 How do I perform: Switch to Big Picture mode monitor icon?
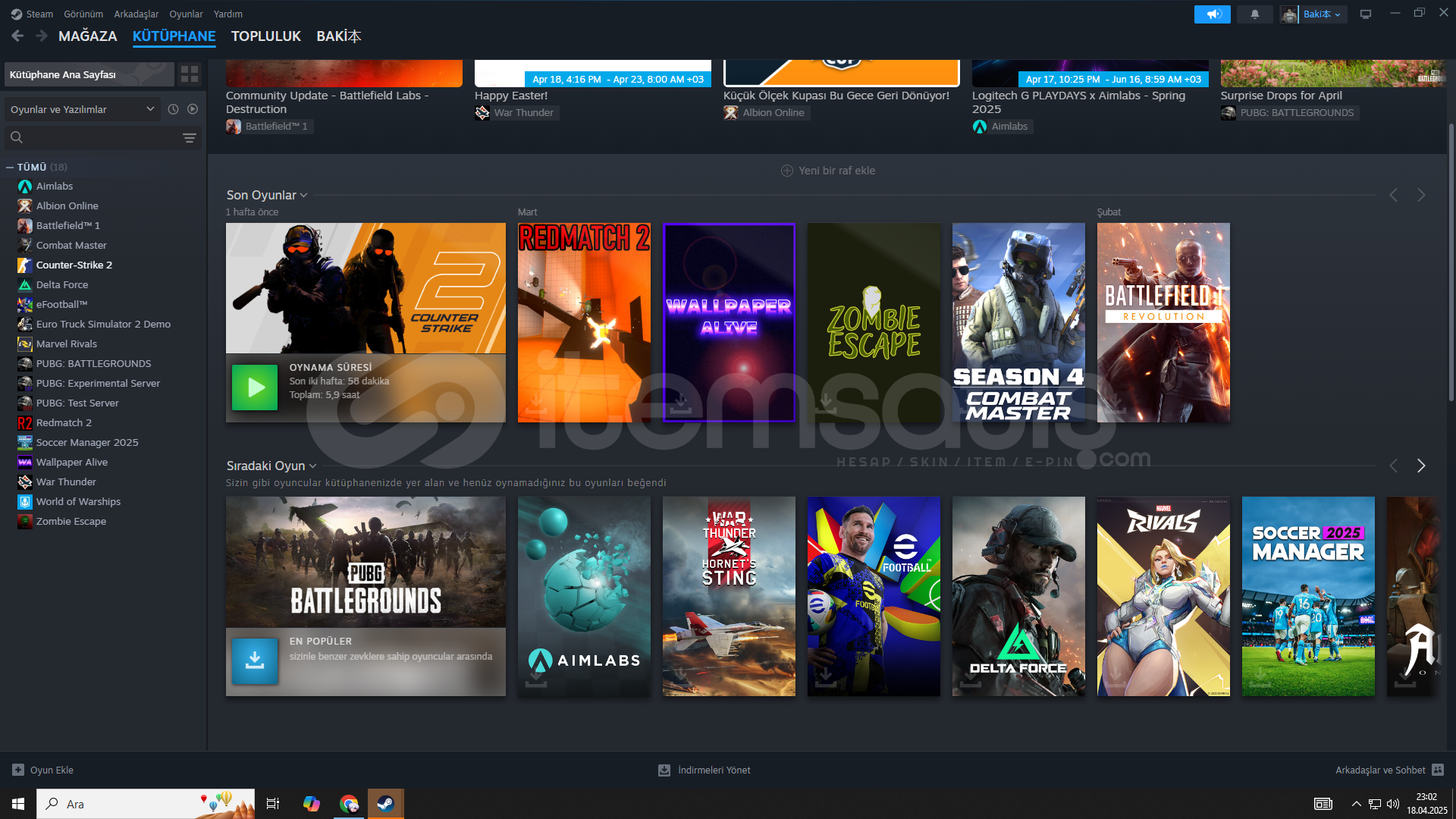(1366, 14)
